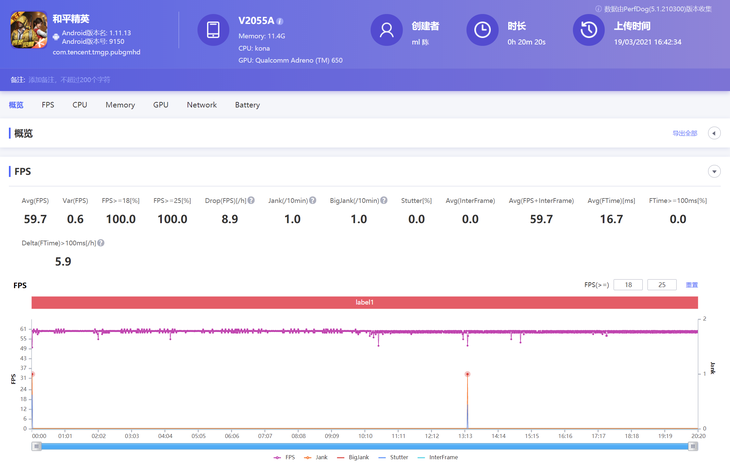Viewport: 730px width, 463px height.
Task: Click the upload time history icon
Action: [x=588, y=30]
